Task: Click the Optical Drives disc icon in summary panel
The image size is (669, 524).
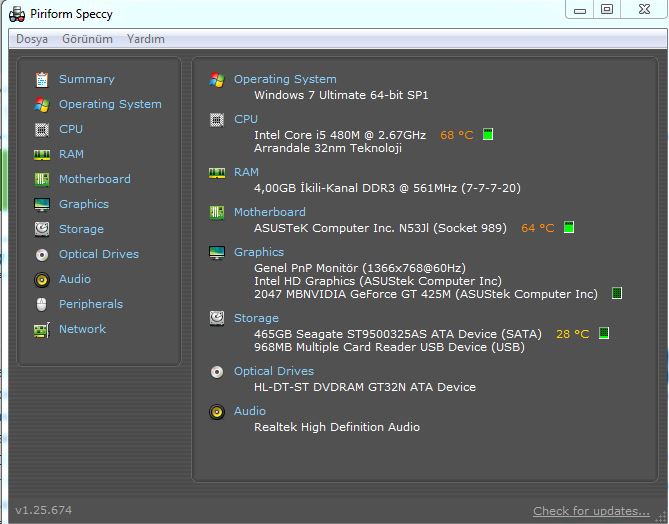Action: [217, 372]
